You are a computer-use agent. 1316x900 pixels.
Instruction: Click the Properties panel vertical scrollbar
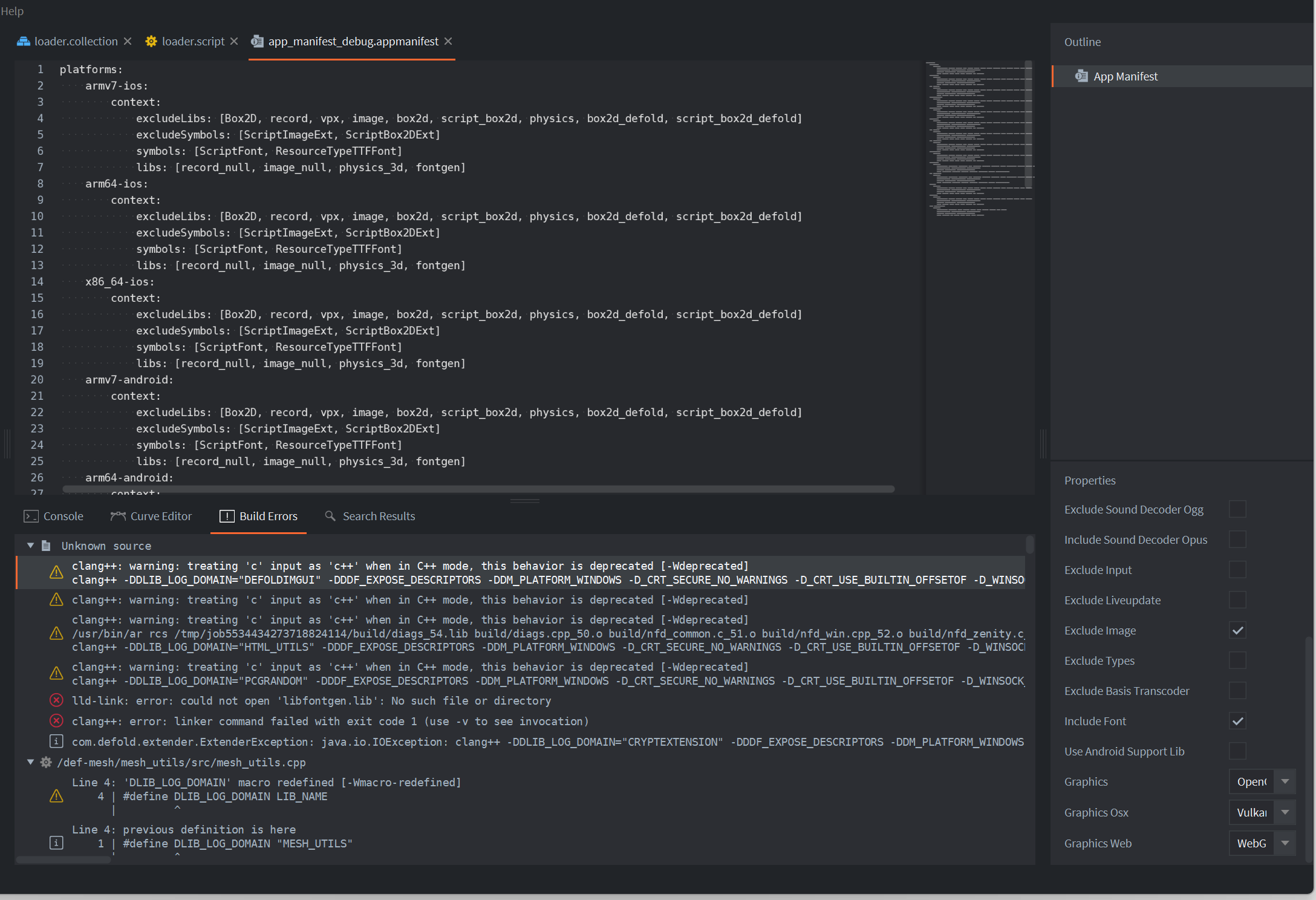click(x=1309, y=749)
